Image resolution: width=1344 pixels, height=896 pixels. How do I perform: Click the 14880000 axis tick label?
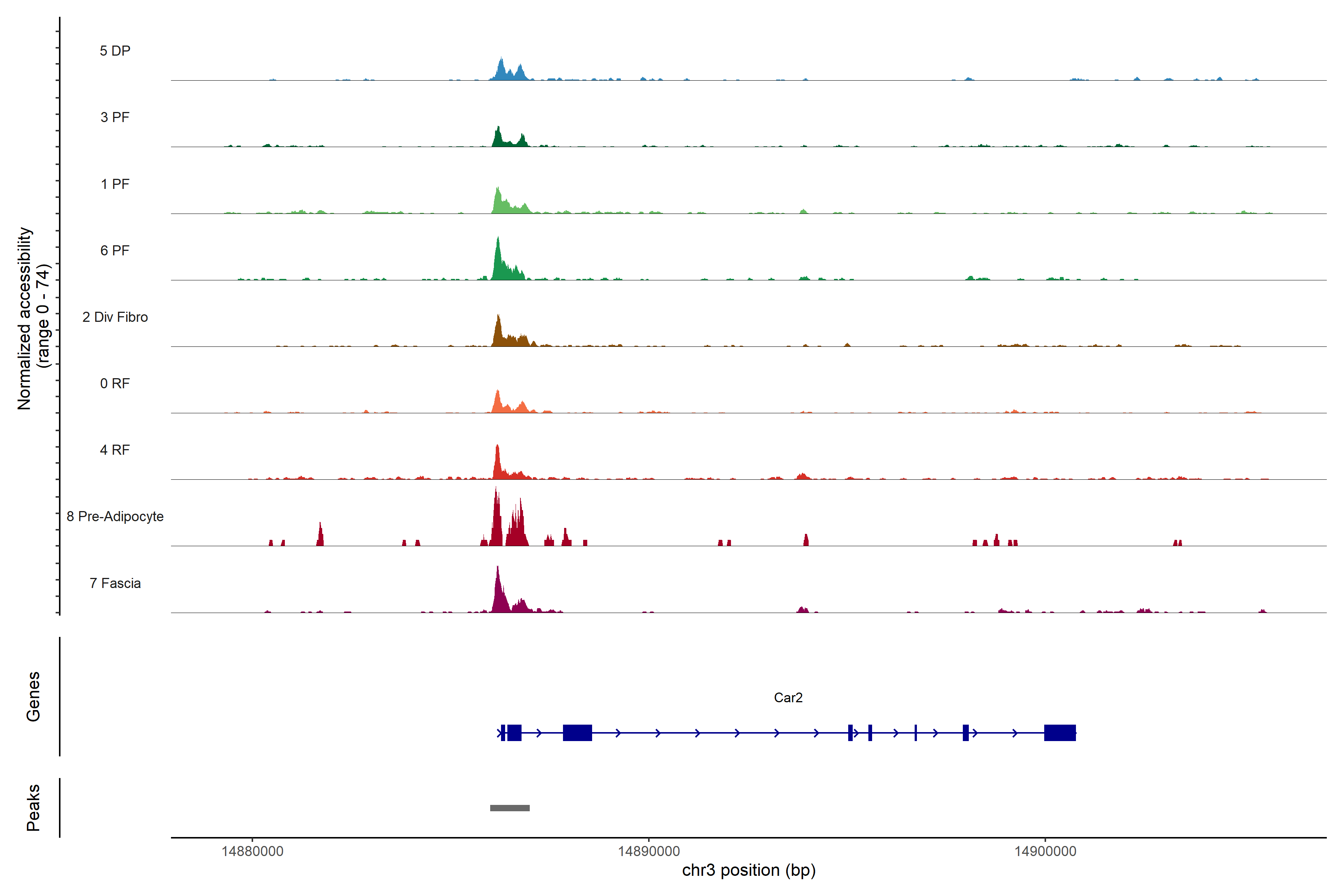point(252,852)
